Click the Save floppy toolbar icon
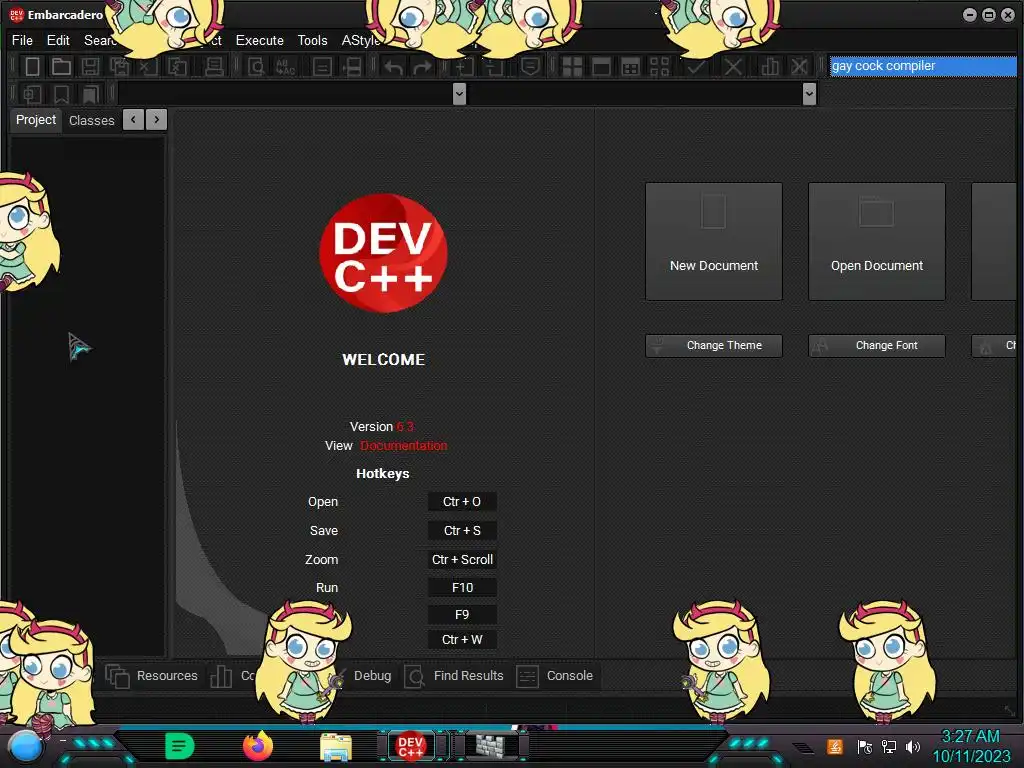The image size is (1024, 768). 91,66
